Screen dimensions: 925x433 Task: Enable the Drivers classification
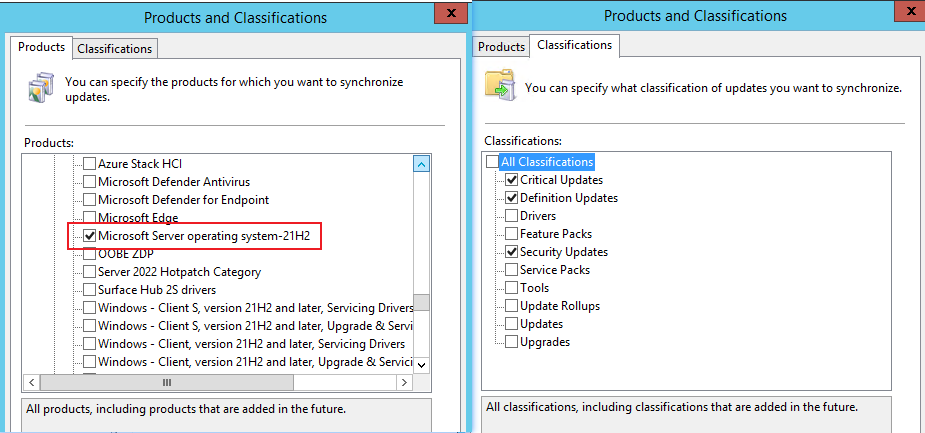(x=511, y=216)
